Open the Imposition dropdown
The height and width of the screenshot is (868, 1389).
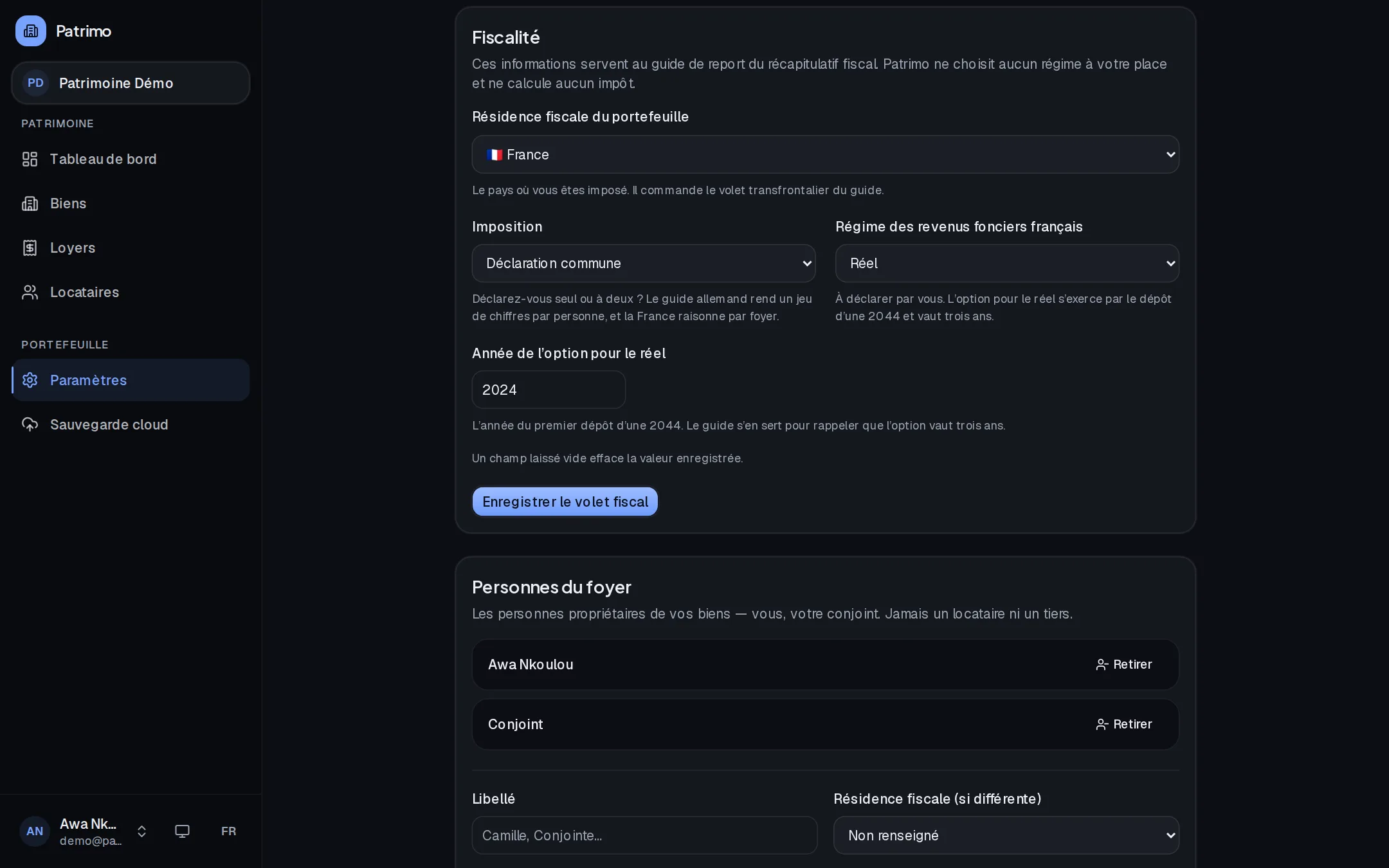644,263
